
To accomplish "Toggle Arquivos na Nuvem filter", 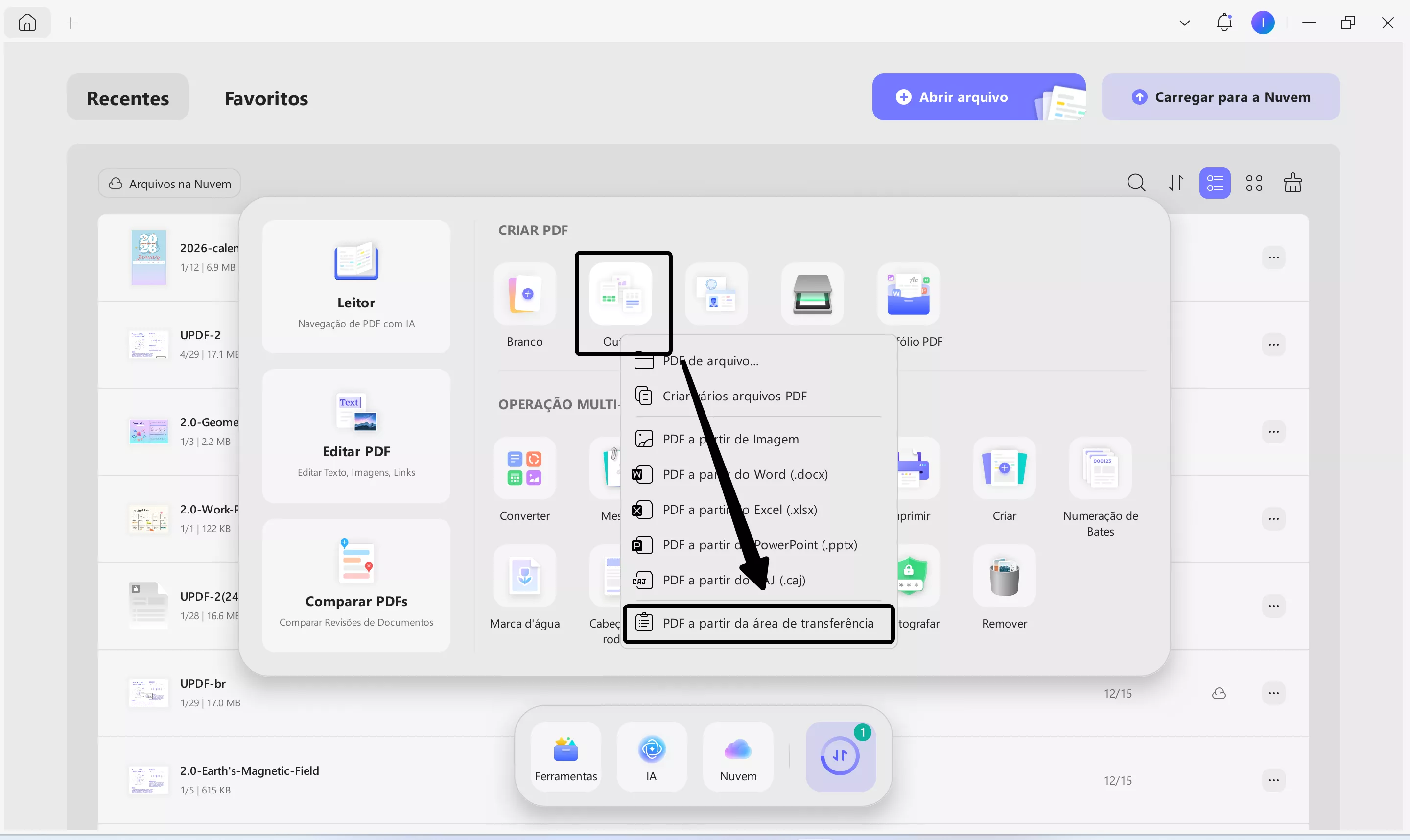I will [169, 184].
